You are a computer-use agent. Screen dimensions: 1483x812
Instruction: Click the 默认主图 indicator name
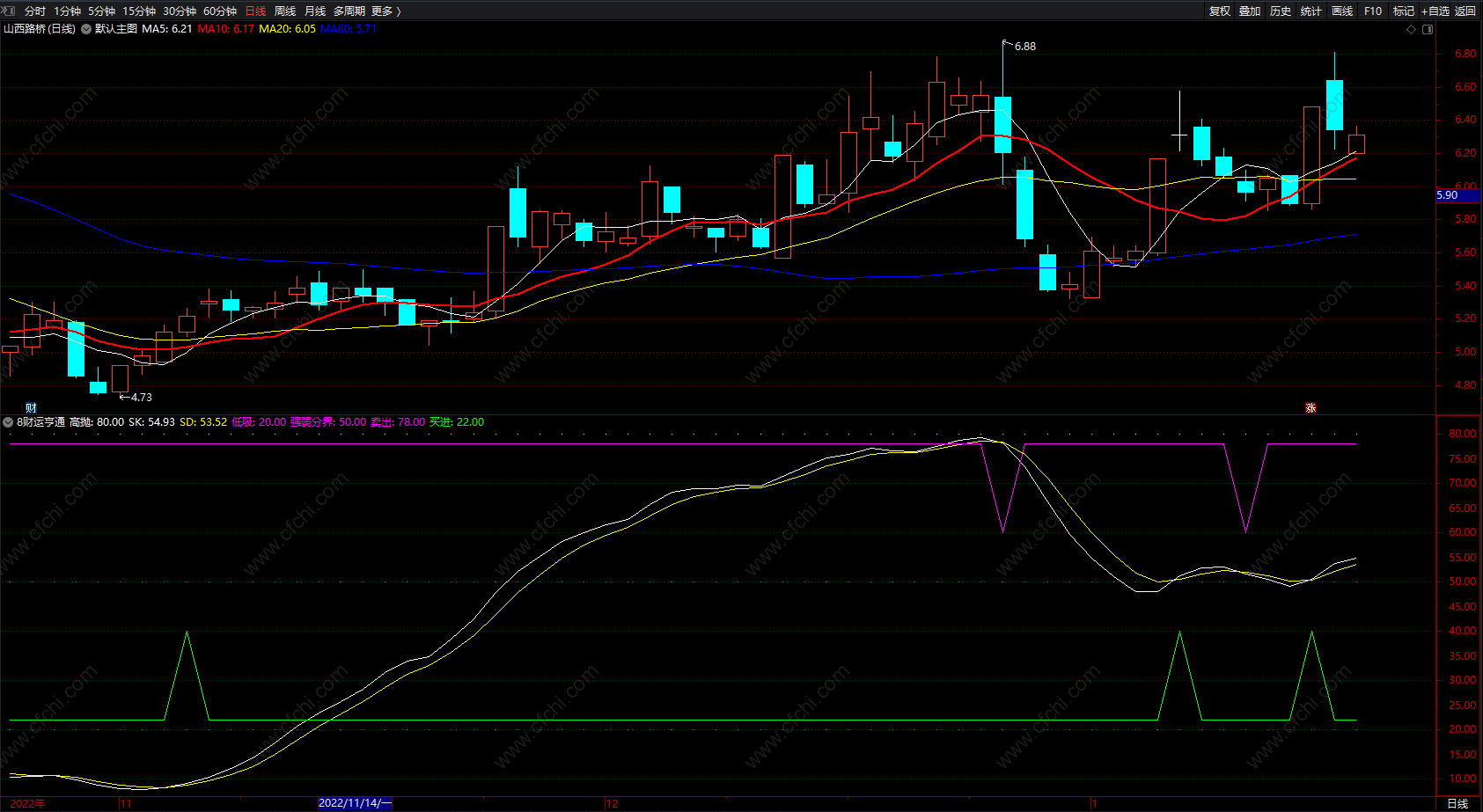116,29
